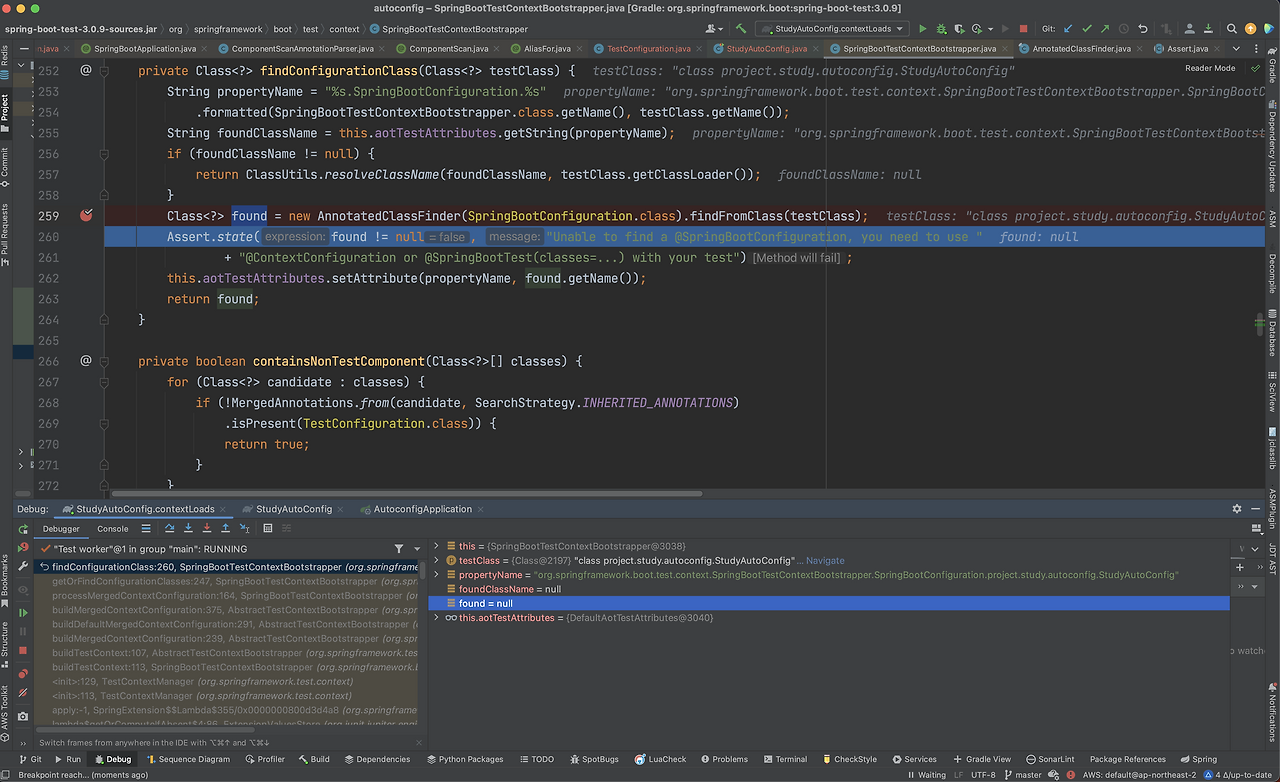Image resolution: width=1280 pixels, height=782 pixels.
Task: Toggle the Project tool window stripe
Action: coord(5,108)
